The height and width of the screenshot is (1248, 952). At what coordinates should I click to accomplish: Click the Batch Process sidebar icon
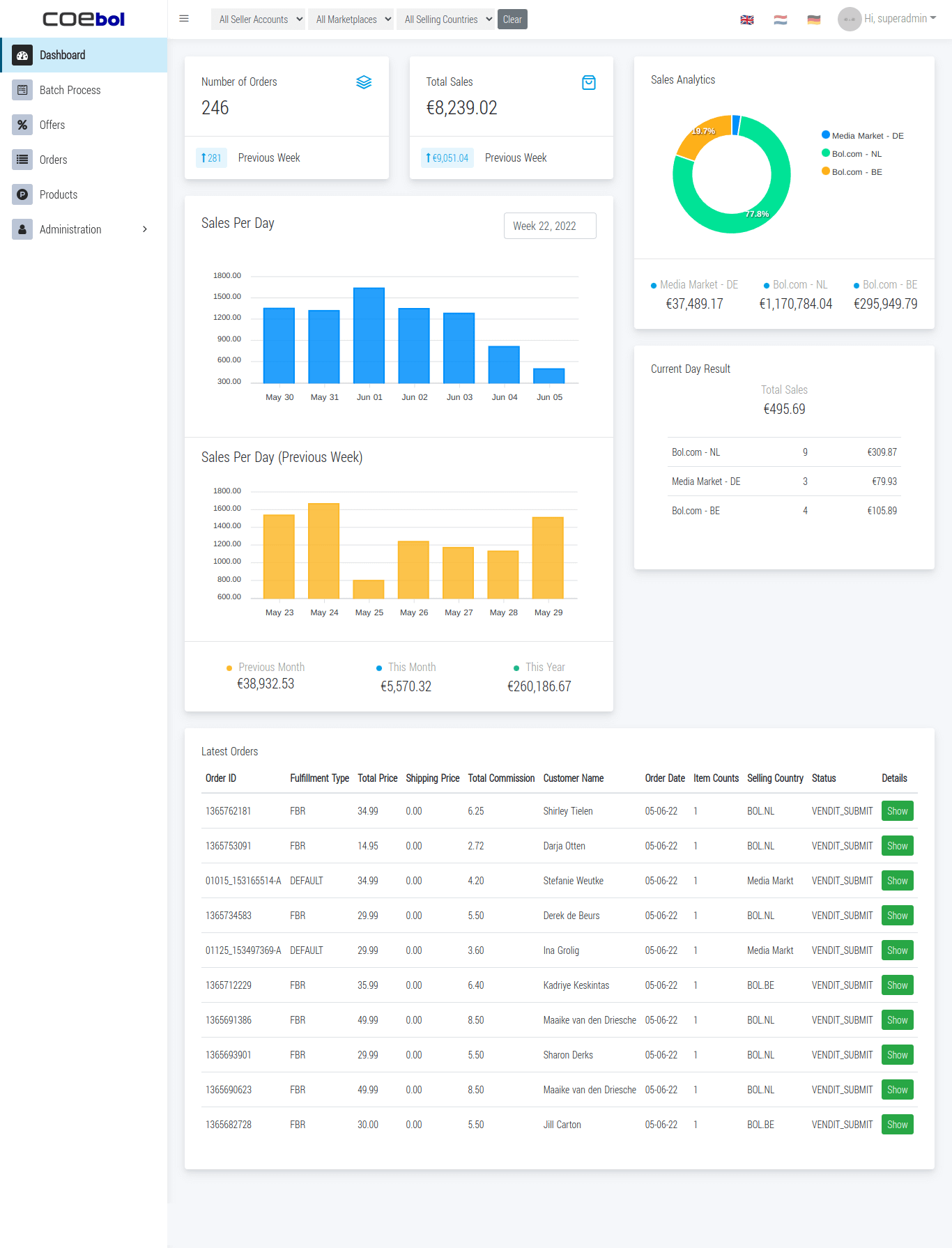(x=22, y=90)
